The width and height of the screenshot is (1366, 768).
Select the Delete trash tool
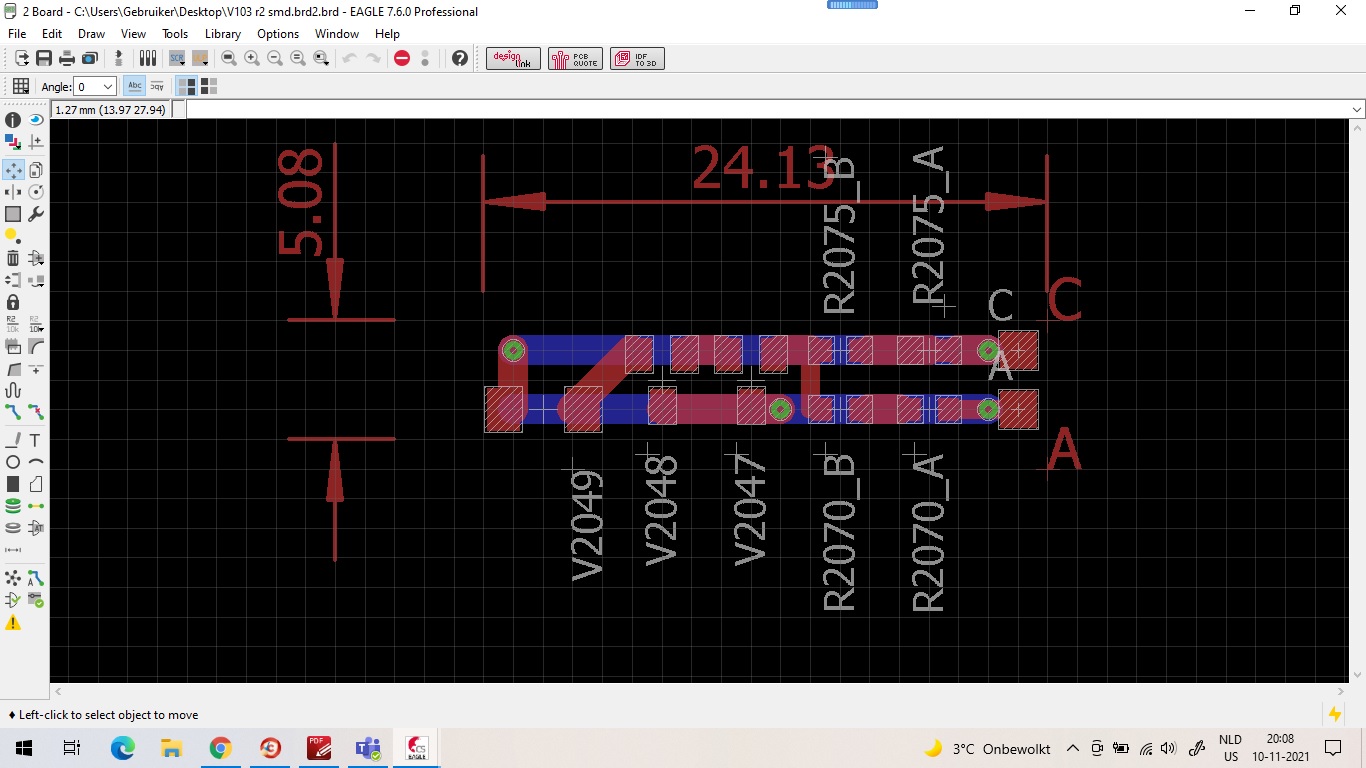click(13, 258)
